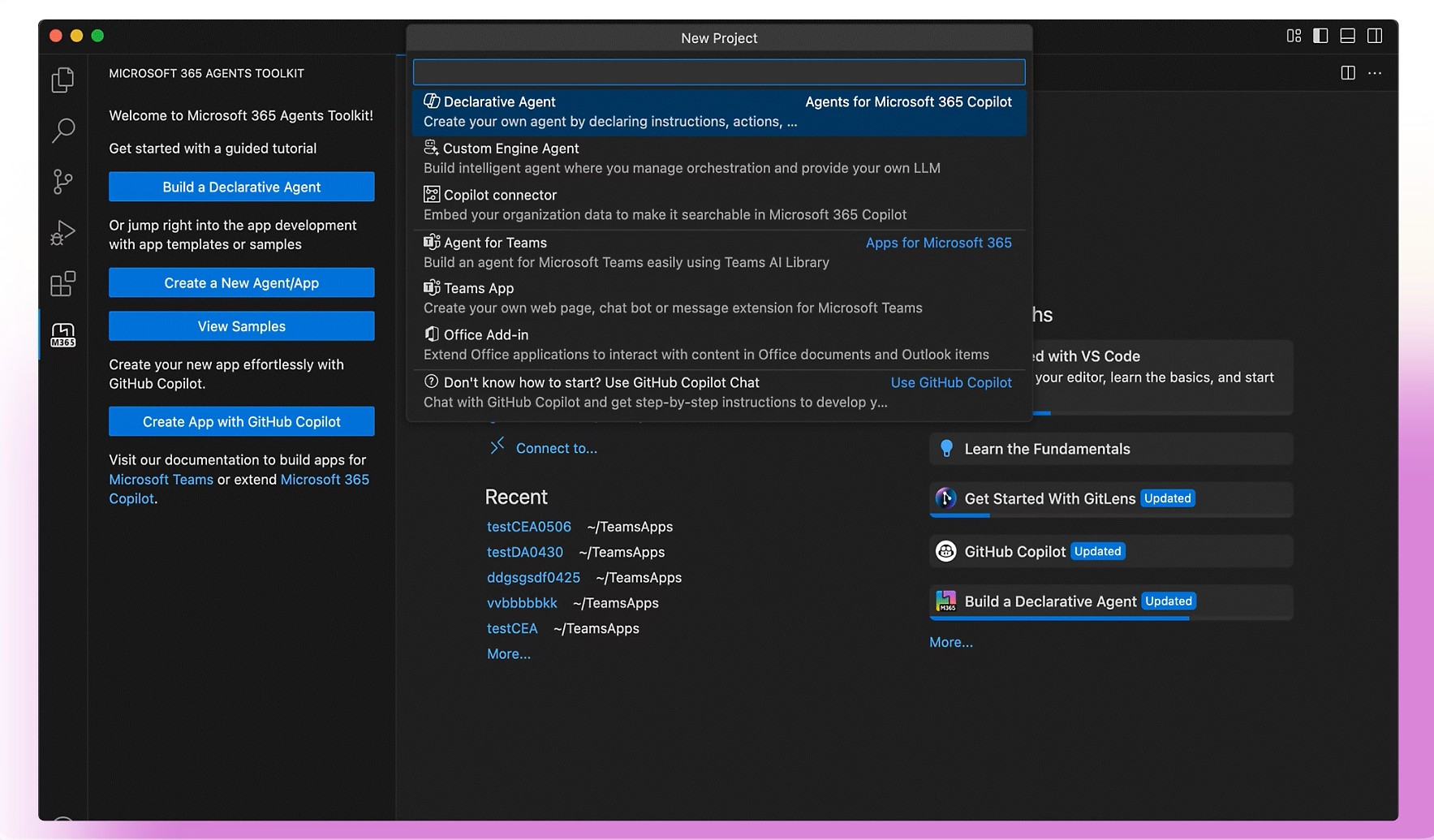Open the Explorer view in activity bar
Screen dimensions: 1434x840
pos(62,80)
